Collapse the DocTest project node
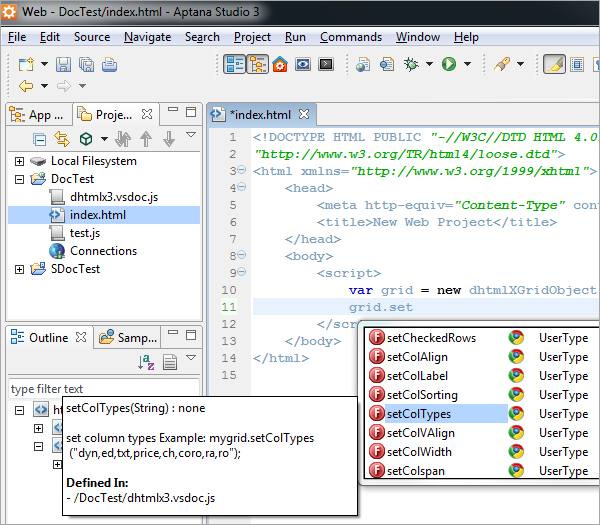 [x=19, y=179]
